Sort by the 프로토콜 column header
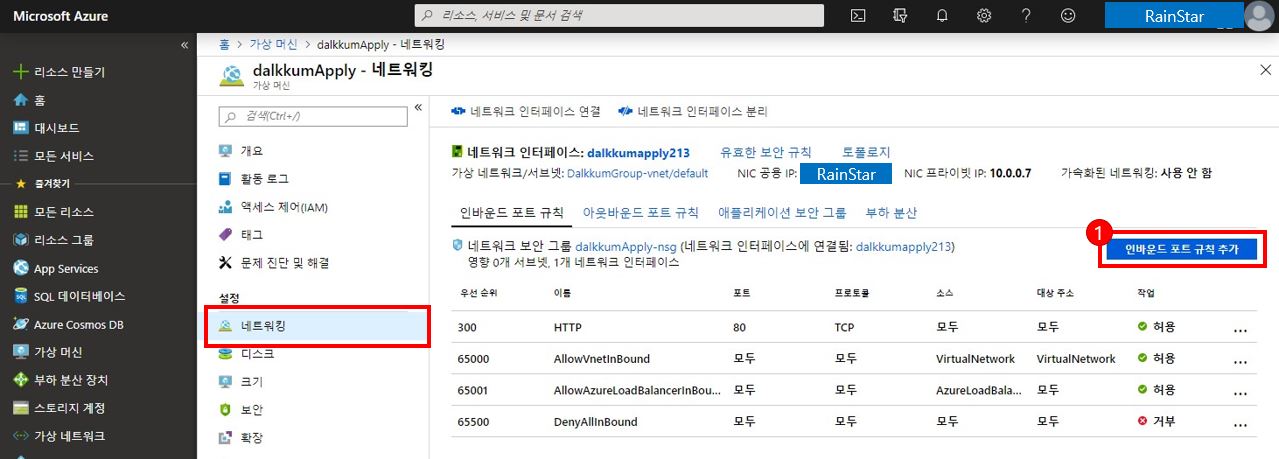This screenshot has height=459, width=1279. [x=852, y=294]
